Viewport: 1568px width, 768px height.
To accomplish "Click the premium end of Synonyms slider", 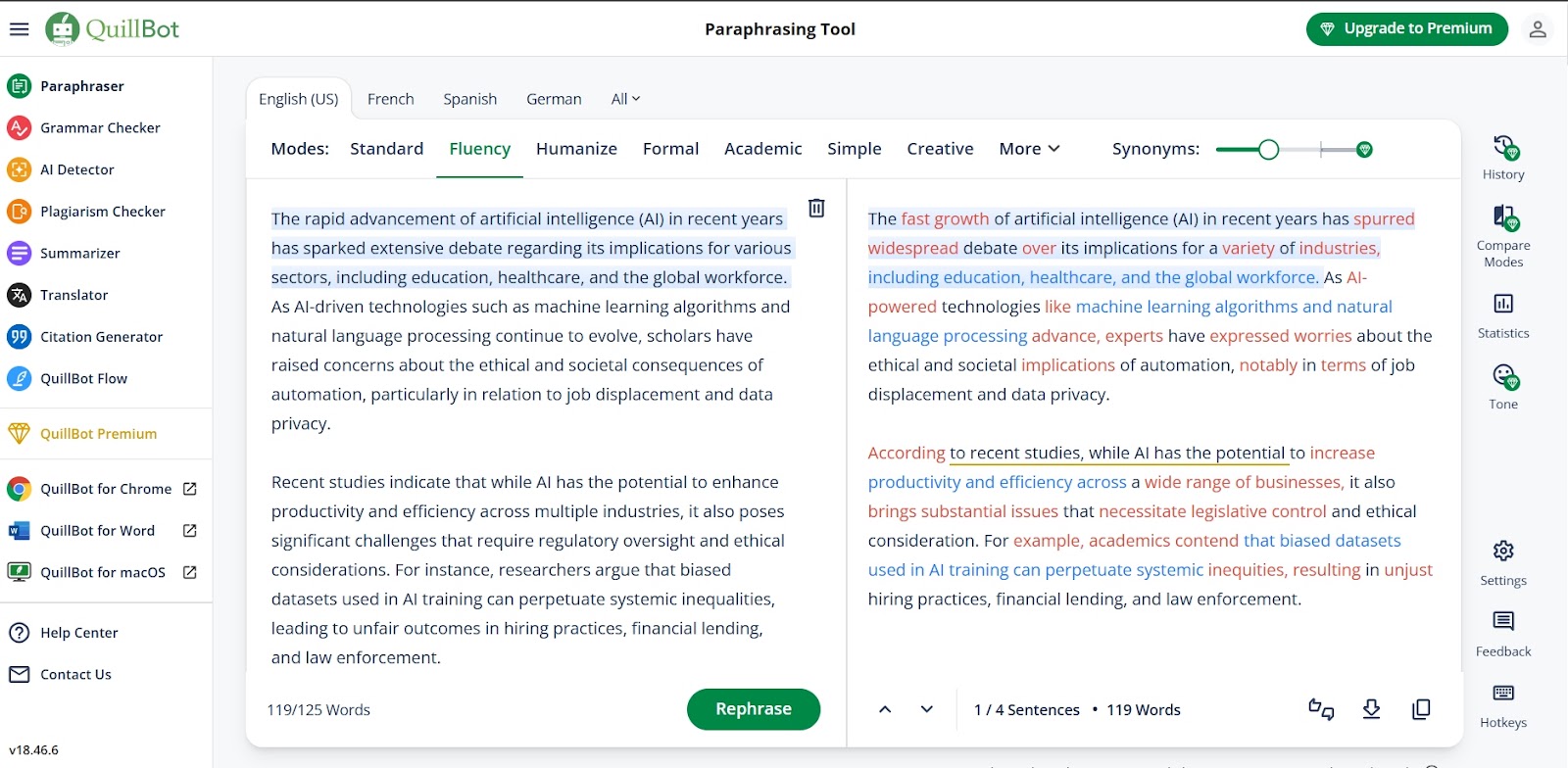I will pyautogui.click(x=1364, y=150).
